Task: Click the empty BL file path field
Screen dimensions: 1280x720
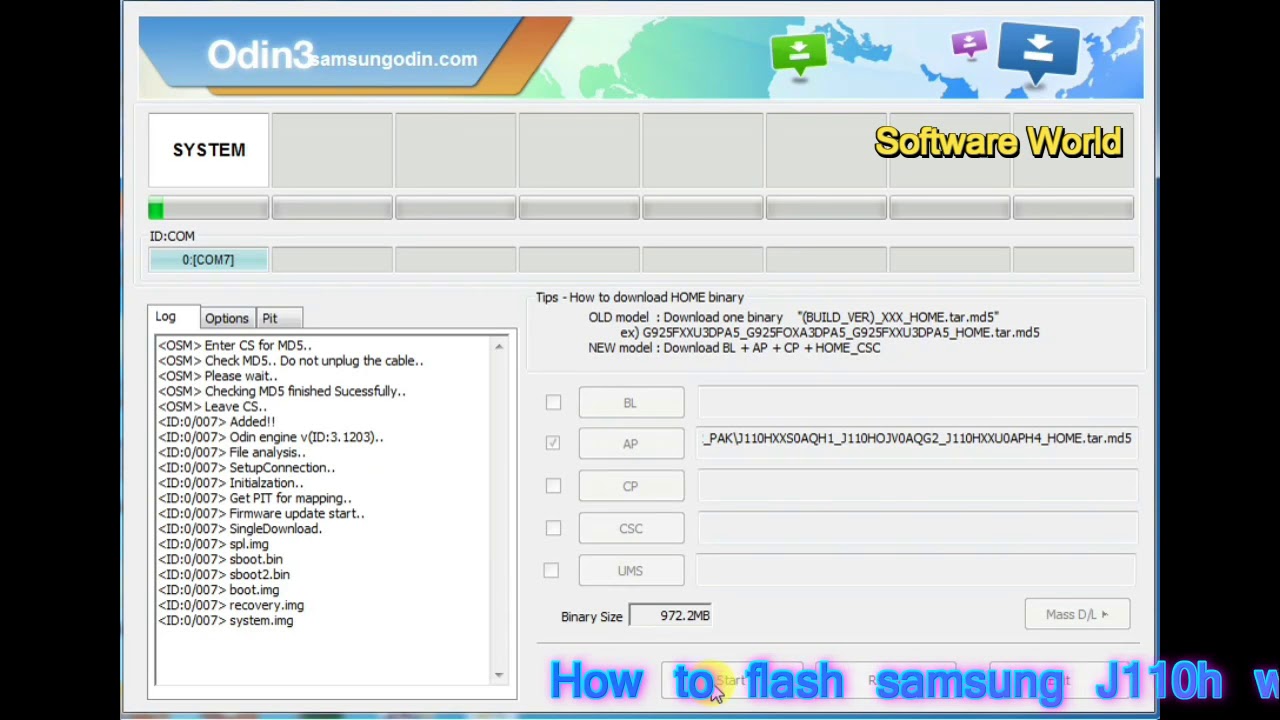Action: [917, 402]
